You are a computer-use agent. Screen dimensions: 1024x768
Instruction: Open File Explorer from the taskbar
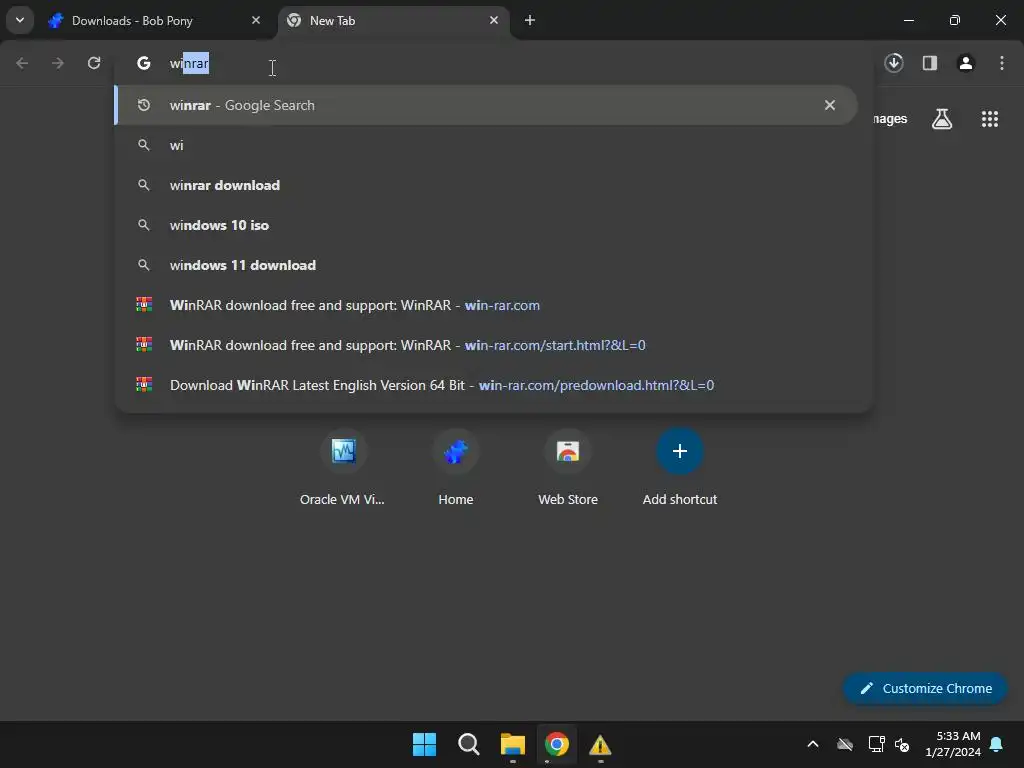513,744
